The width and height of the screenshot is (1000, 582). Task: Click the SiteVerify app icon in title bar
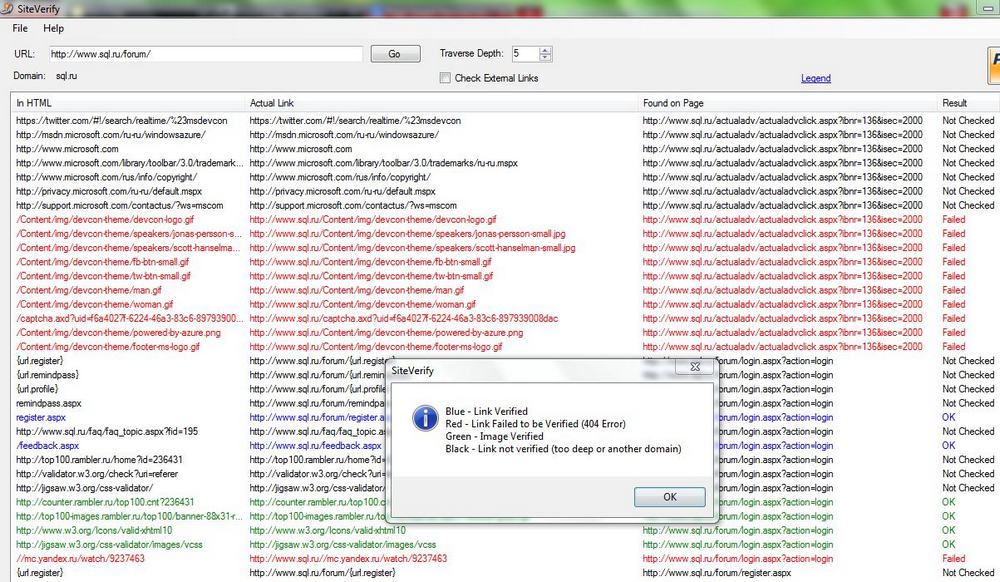(x=8, y=8)
